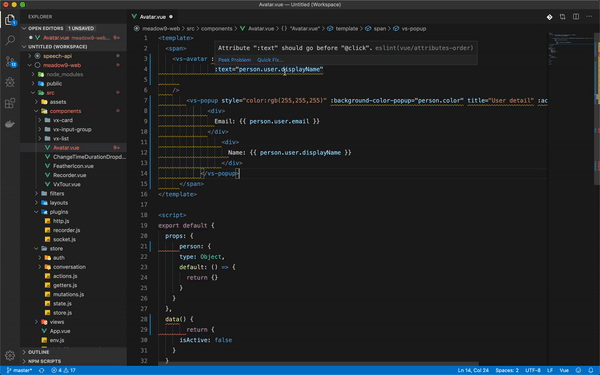Click meadow9-web in the breadcrumb
Viewport: 600px width, 375px height.
[161, 29]
